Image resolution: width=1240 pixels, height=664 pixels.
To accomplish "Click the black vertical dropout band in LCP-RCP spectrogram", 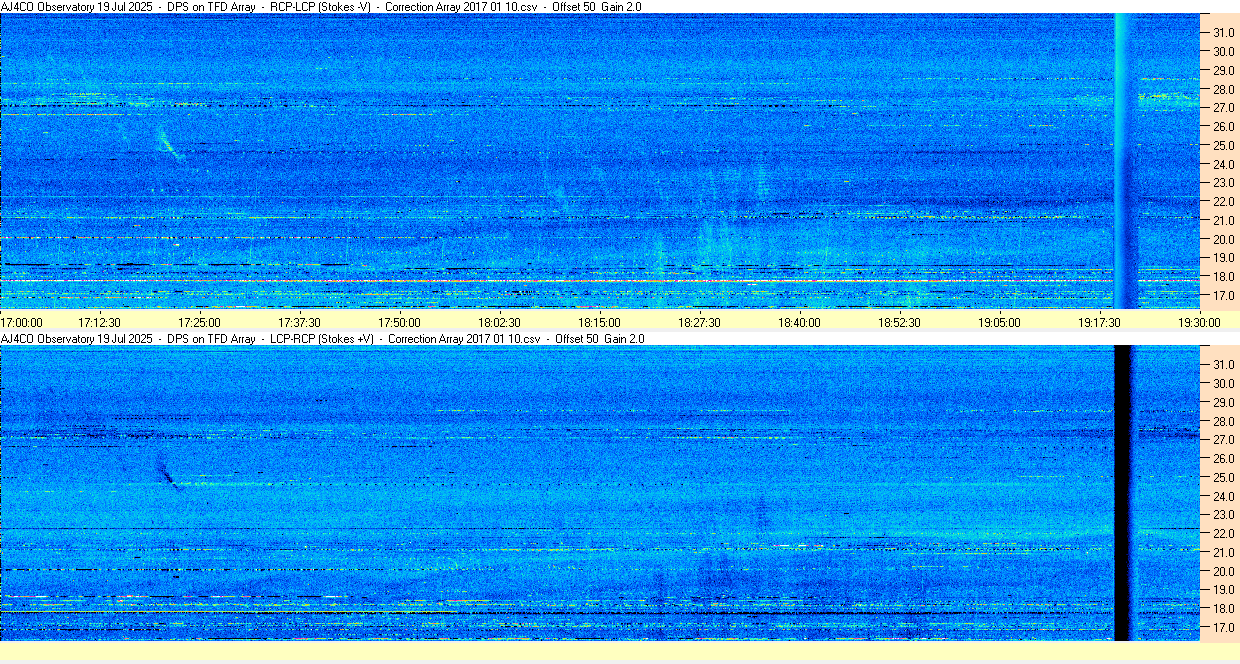I will [1122, 493].
